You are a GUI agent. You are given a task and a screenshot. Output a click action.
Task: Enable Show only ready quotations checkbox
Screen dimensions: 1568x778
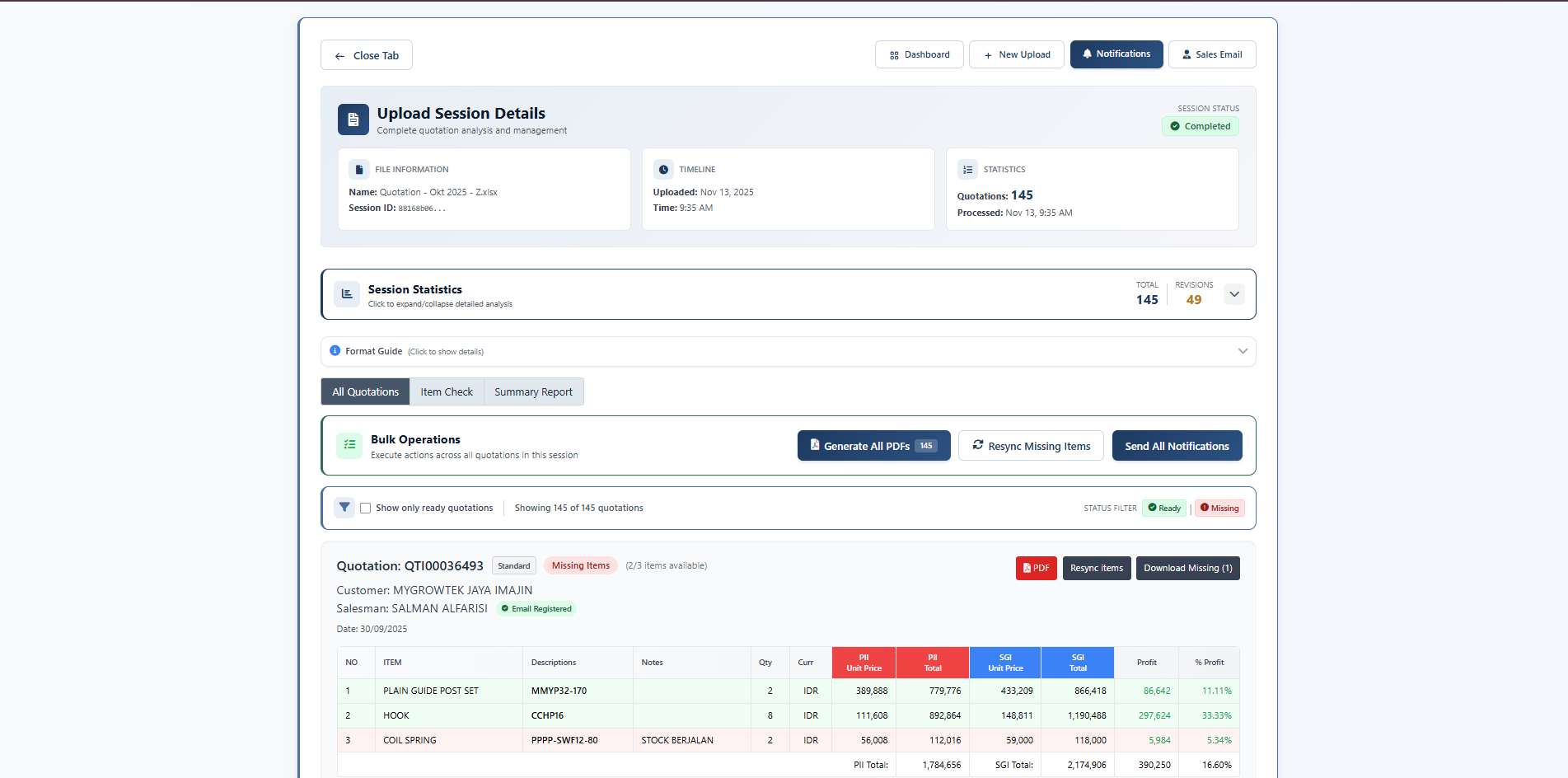(365, 509)
